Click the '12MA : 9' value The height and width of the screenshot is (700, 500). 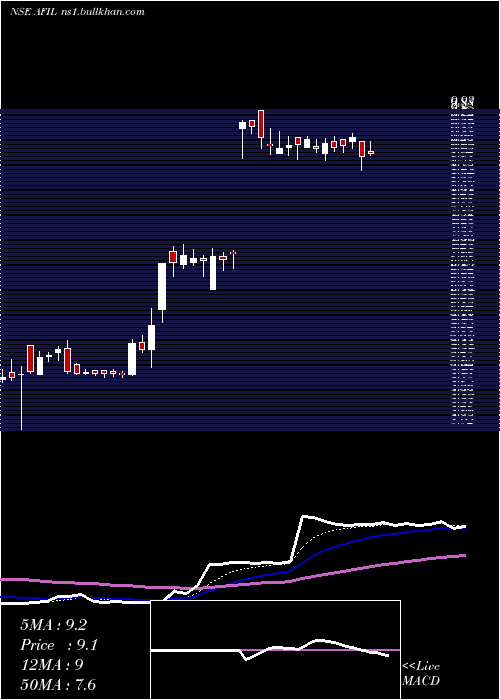[52, 665]
